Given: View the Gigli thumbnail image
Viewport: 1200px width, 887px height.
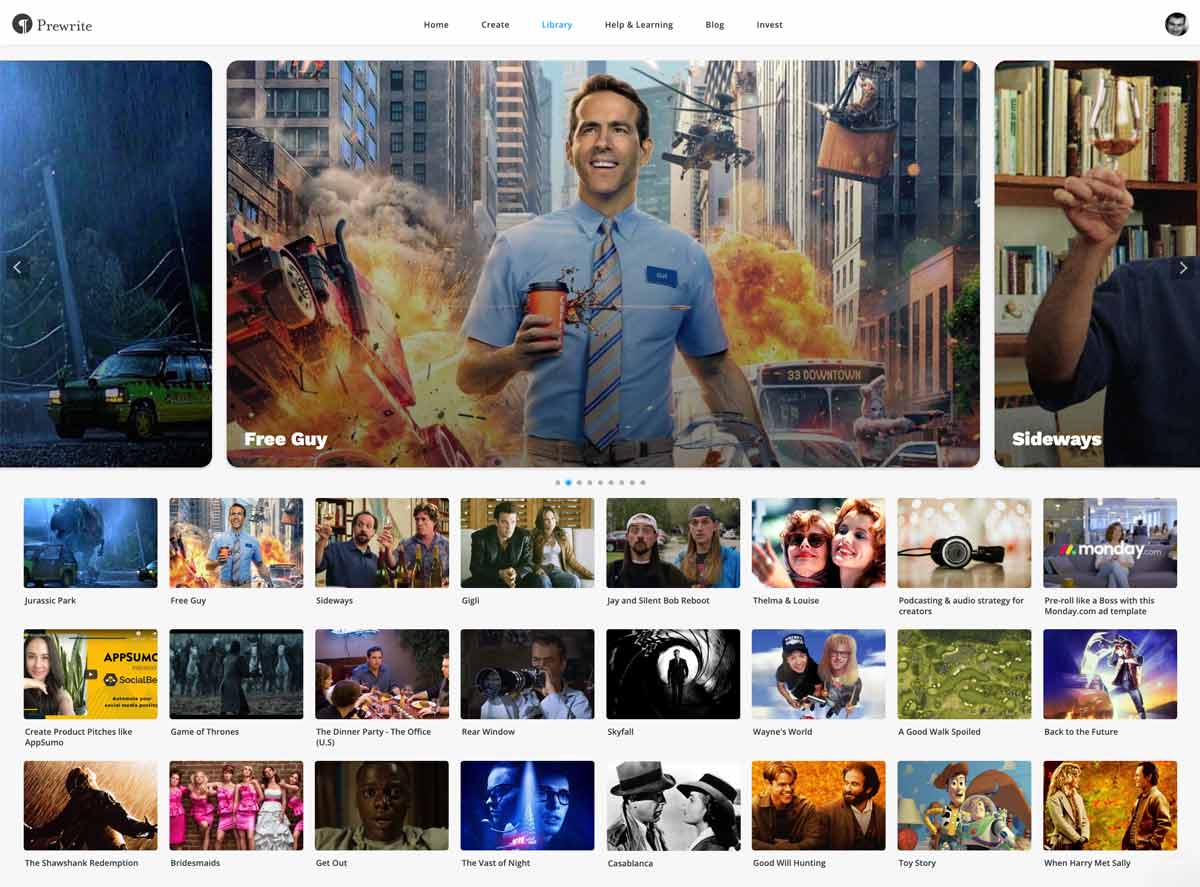Looking at the screenshot, I should coord(527,543).
